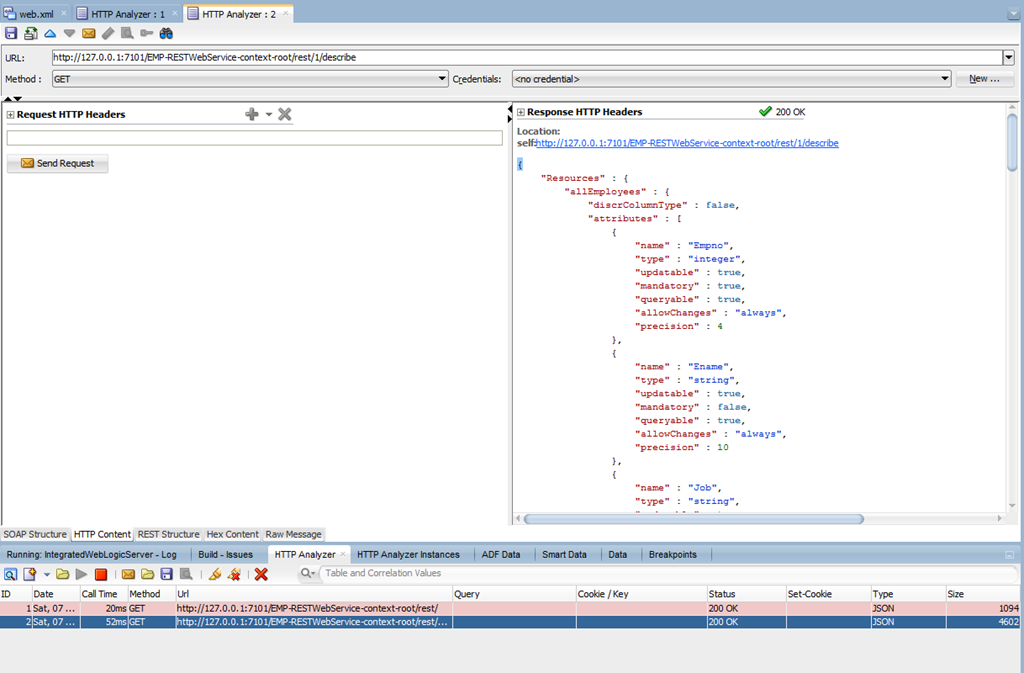Click the magnifier icon in the log toolbar

pos(11,574)
